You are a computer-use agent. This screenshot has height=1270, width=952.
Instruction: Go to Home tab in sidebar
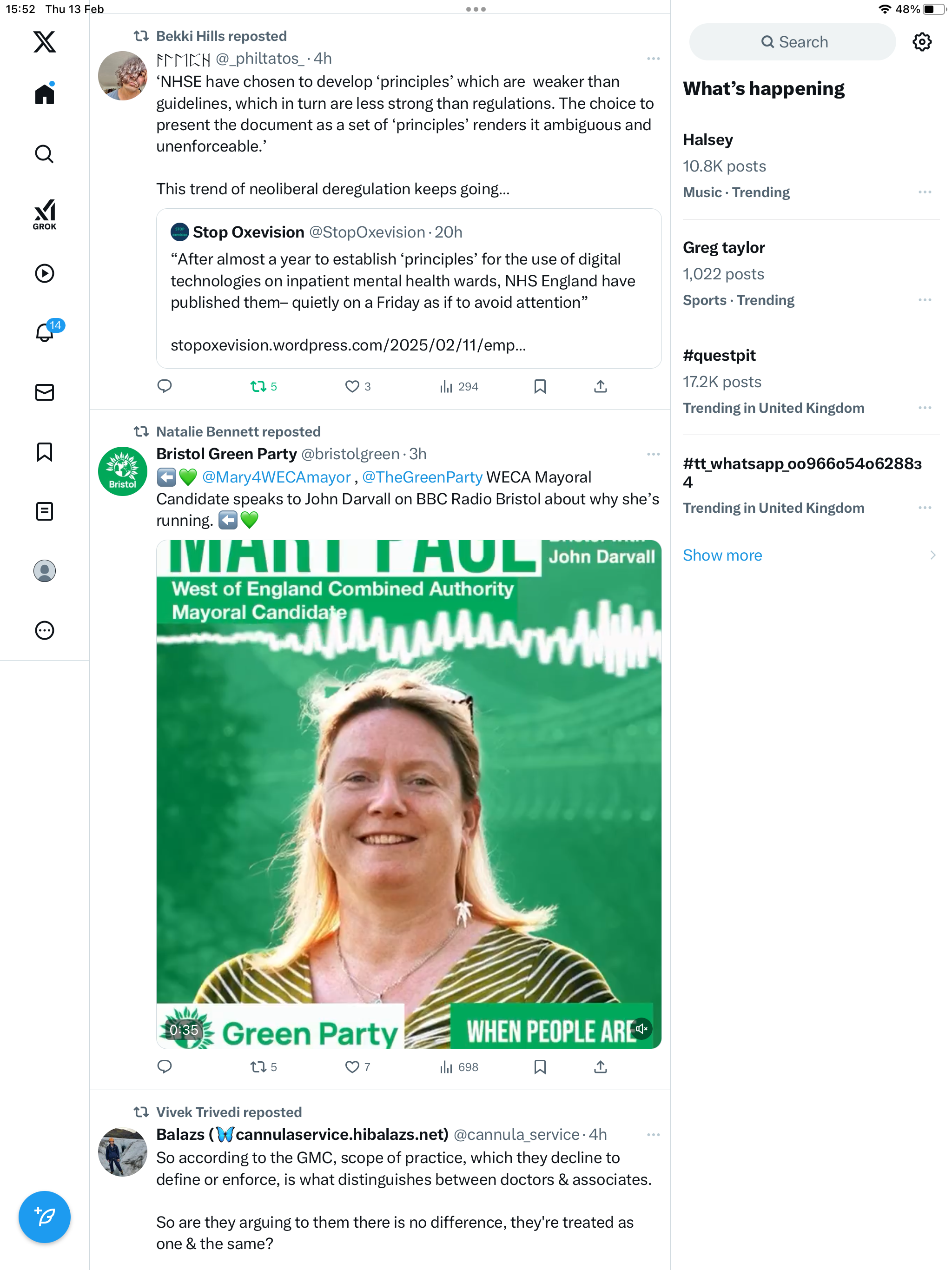[x=44, y=93]
